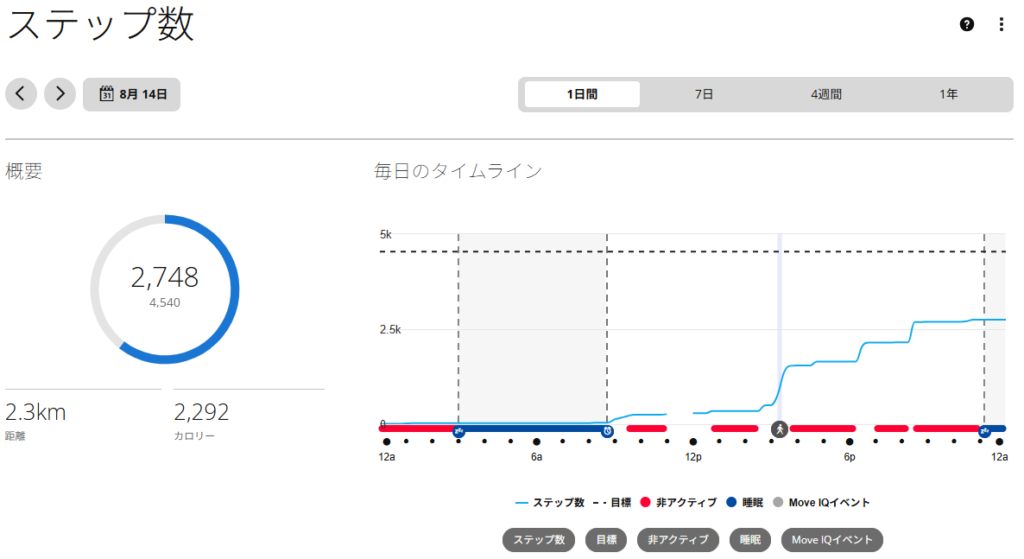
Task: Toggle the Move IQイベント pill button
Action: [832, 539]
